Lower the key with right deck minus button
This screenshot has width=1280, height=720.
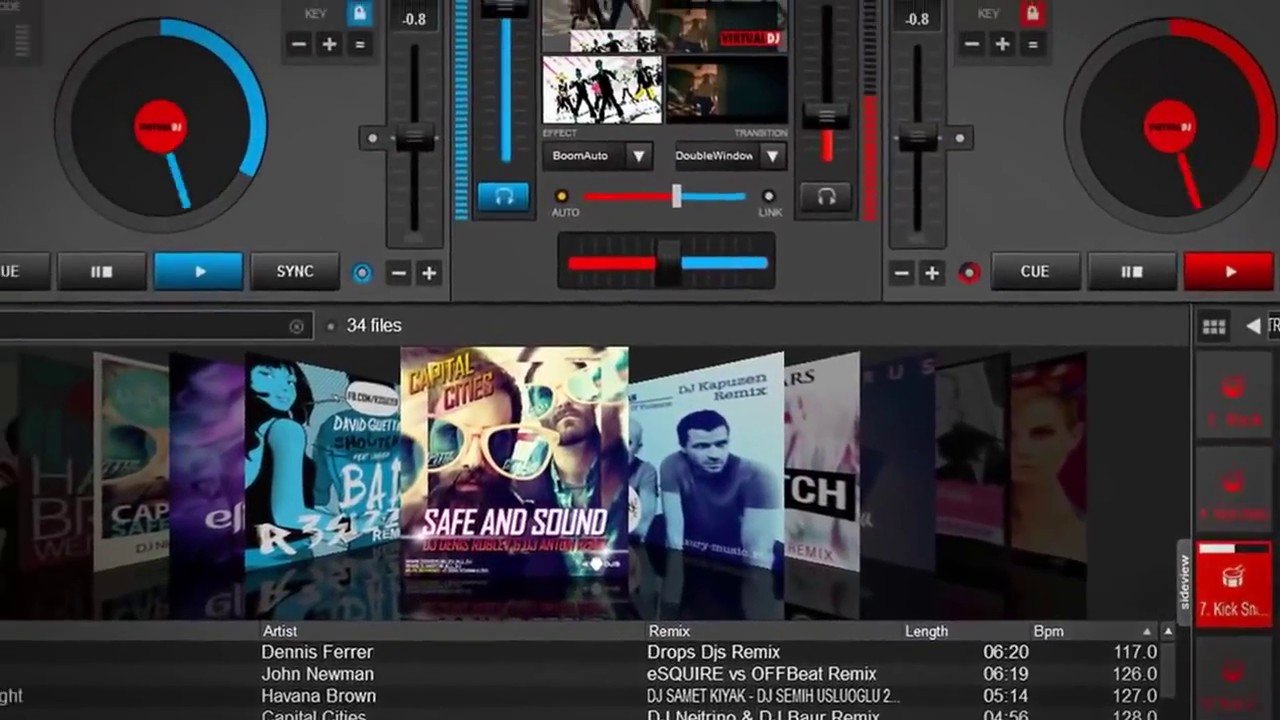(x=972, y=44)
